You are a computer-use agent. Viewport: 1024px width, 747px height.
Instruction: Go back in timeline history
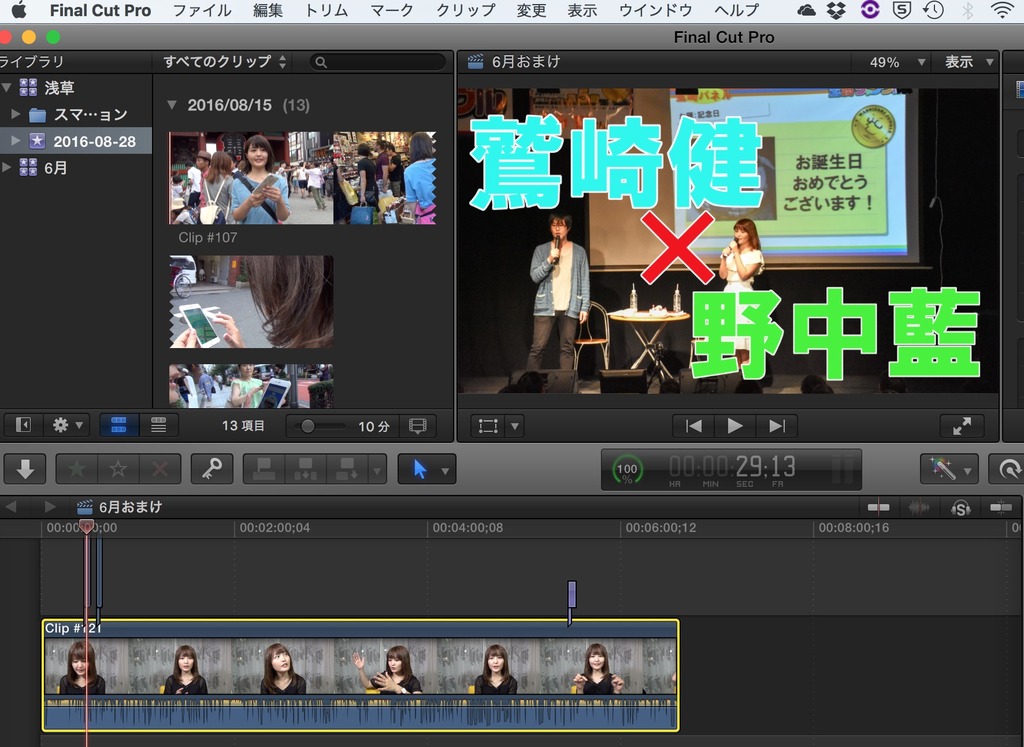click(x=11, y=507)
